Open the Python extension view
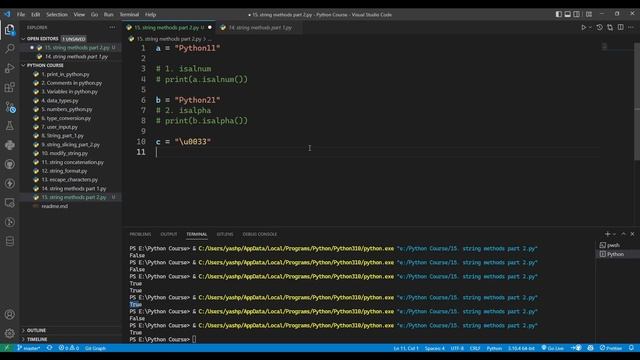The image size is (640, 360). point(9,145)
